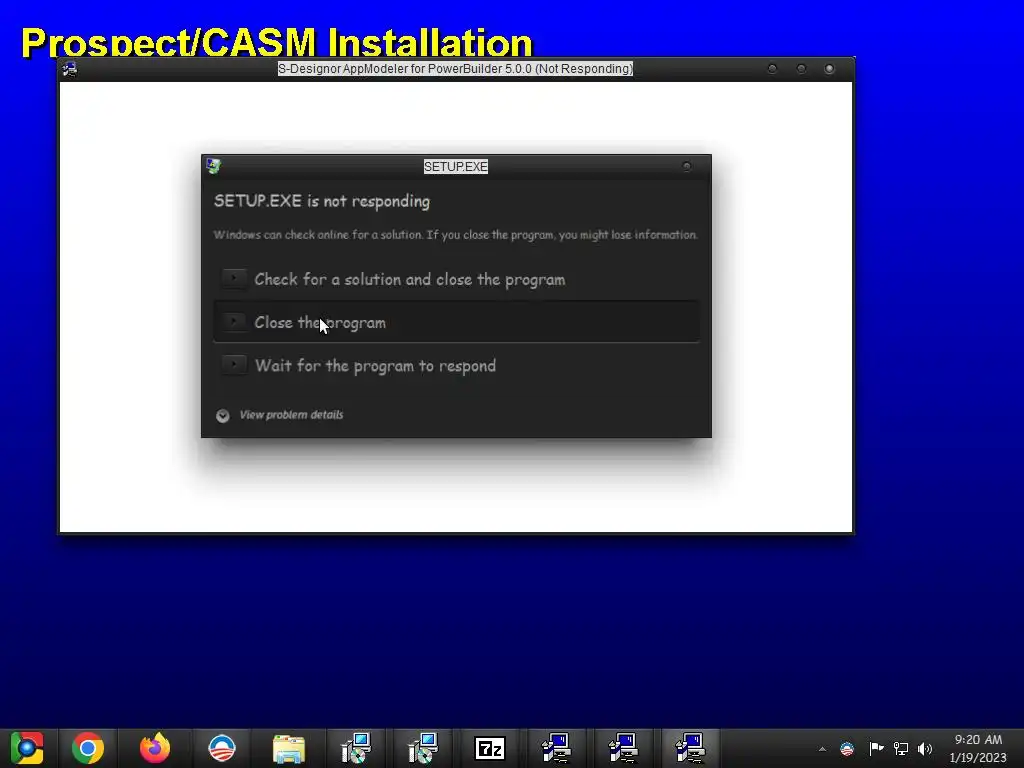The image size is (1024, 768).
Task: Open Windows Explorer folder icon on taskbar
Action: coord(289,748)
